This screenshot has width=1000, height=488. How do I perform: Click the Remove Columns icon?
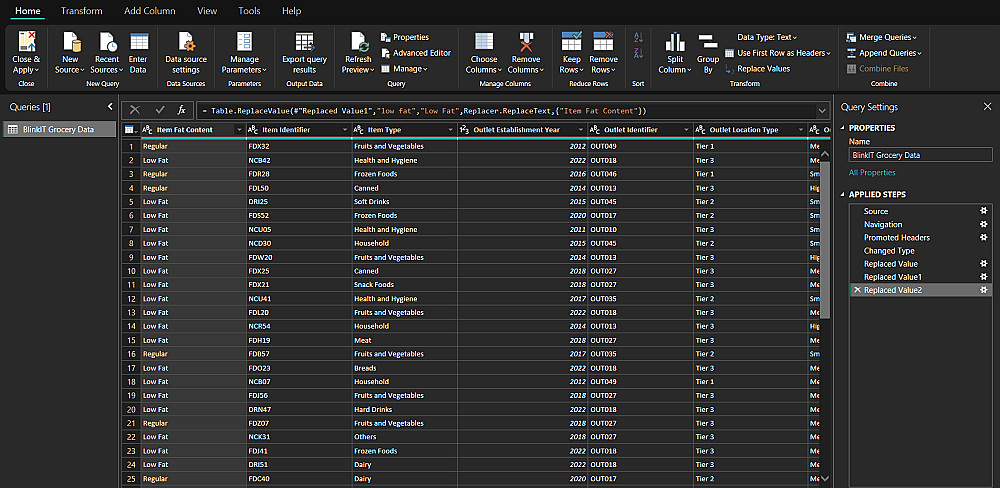pos(526,42)
